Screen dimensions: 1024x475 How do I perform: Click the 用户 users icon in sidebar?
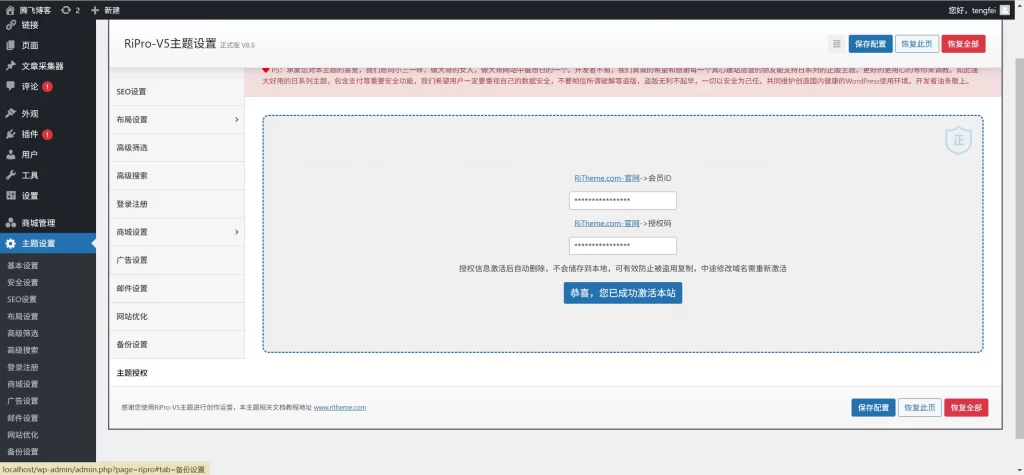10,154
